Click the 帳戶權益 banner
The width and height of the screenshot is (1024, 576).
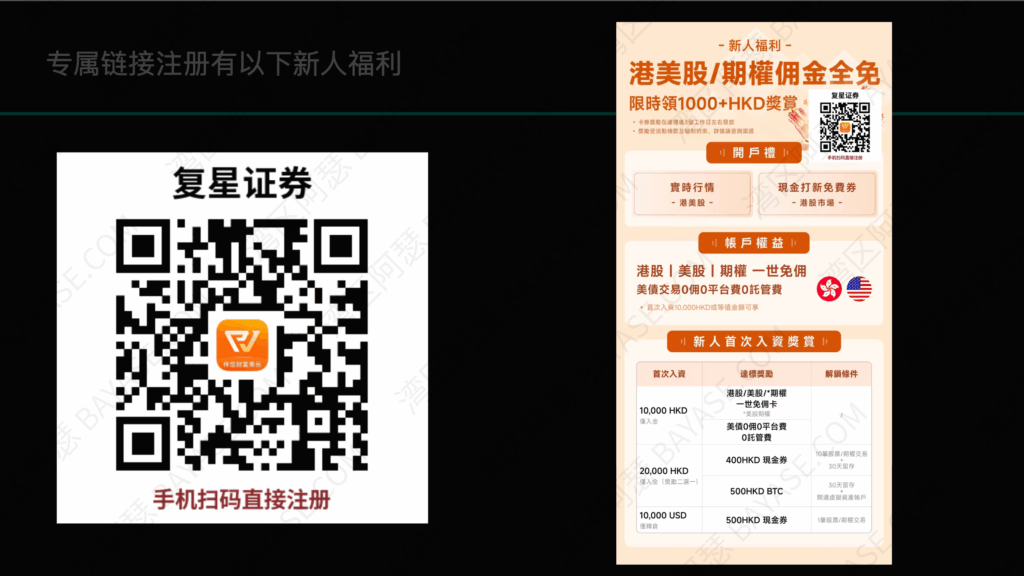point(754,243)
